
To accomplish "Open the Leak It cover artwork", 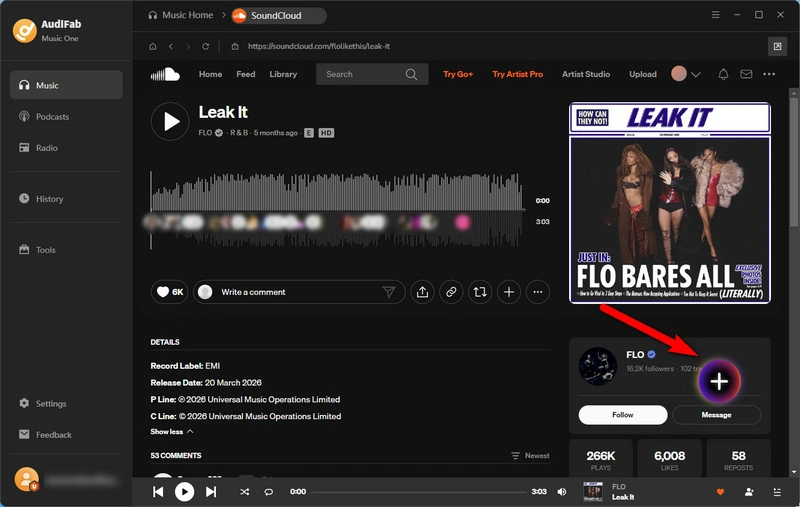I will pyautogui.click(x=669, y=202).
